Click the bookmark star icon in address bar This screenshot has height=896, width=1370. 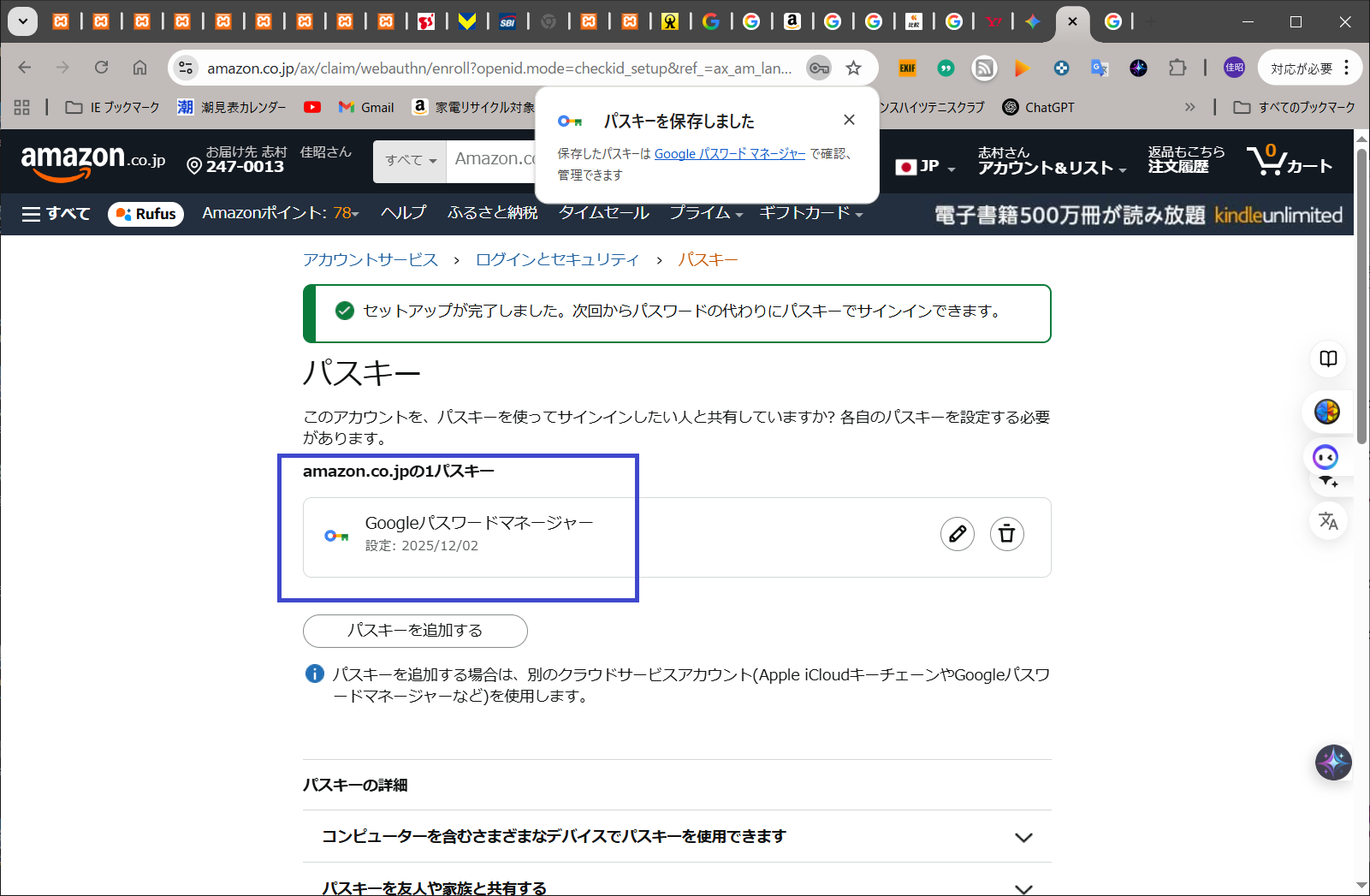click(853, 68)
